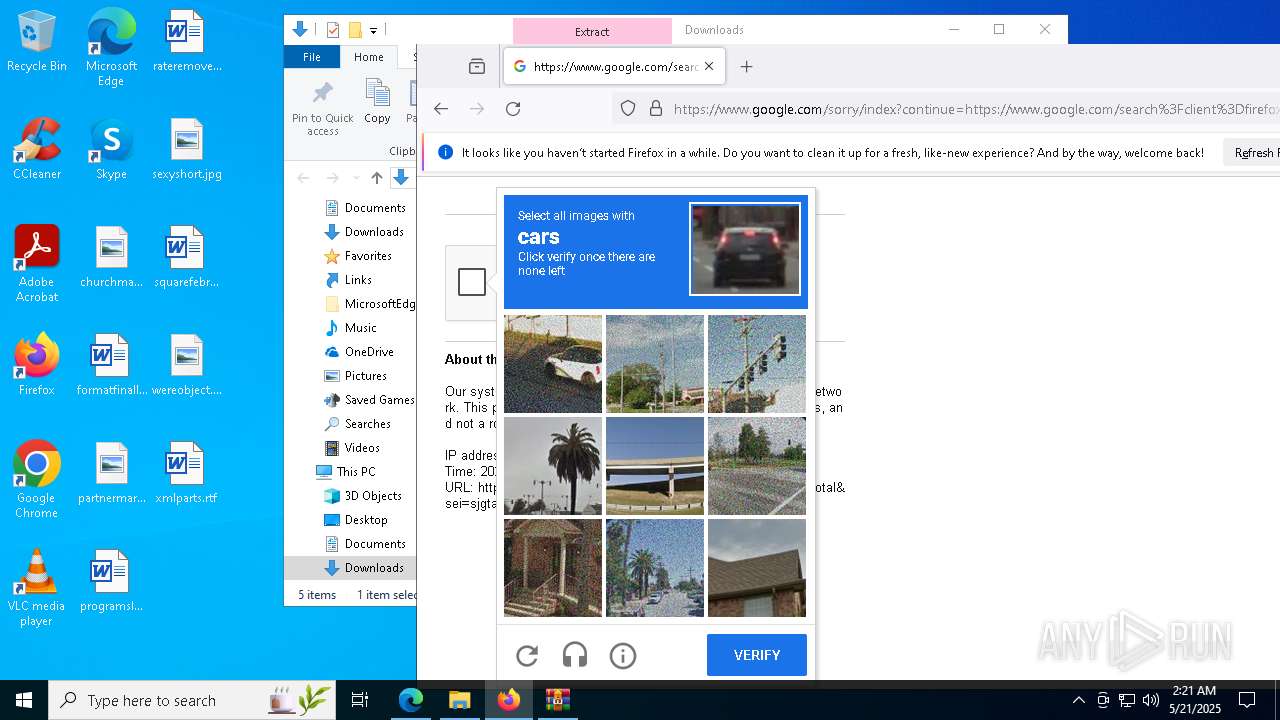Get an audio captcha challenge
This screenshot has height=720, width=1280.
tap(575, 656)
